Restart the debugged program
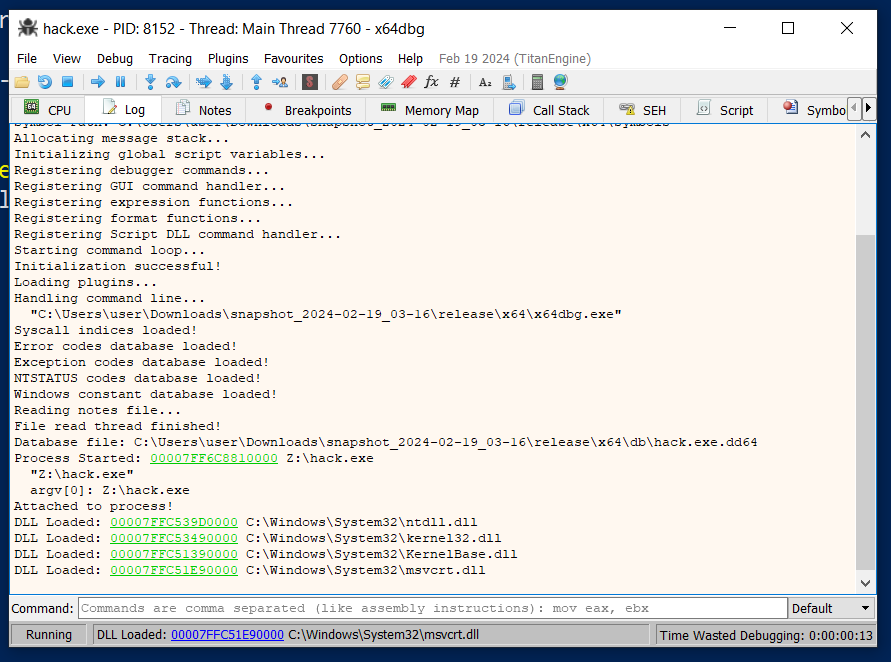 click(x=45, y=82)
